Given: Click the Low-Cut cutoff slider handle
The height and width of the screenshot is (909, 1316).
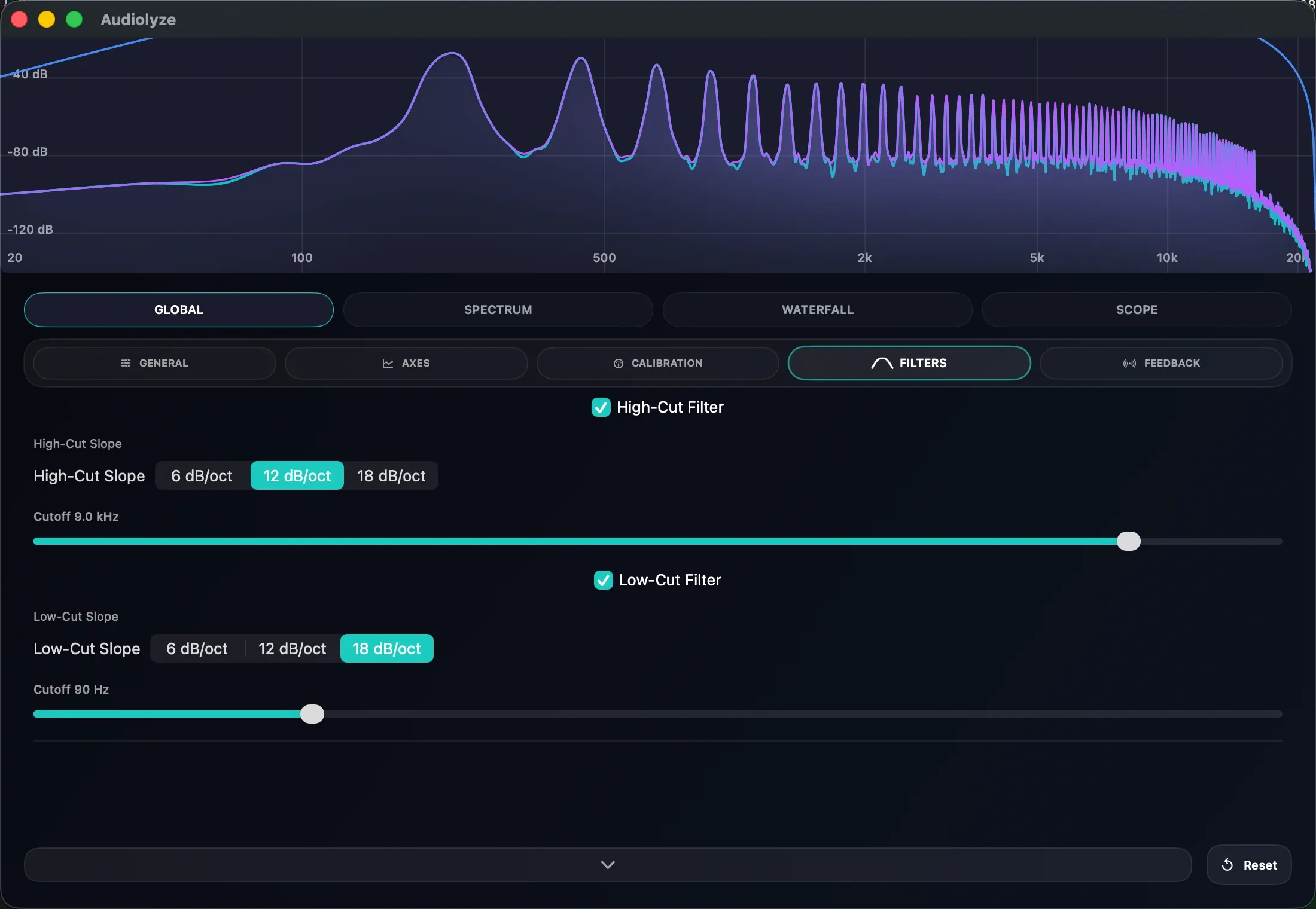Looking at the screenshot, I should click(312, 714).
